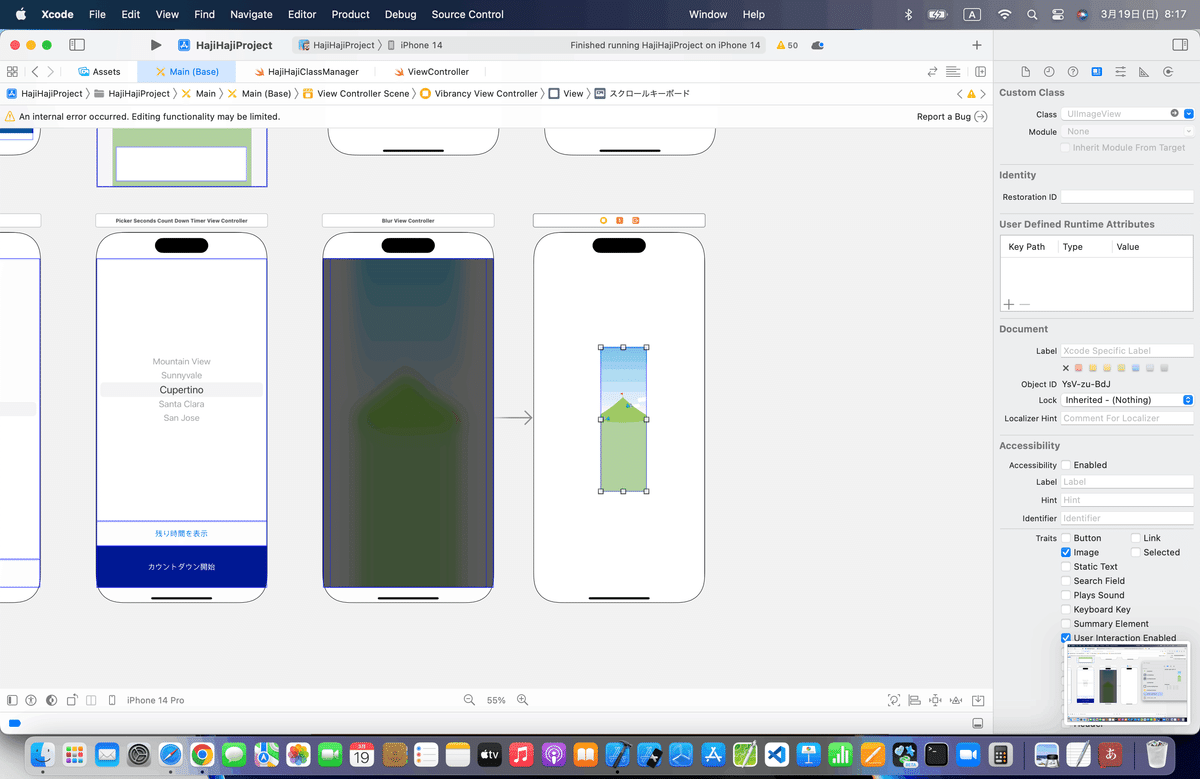This screenshot has width=1200, height=779.
Task: Click the Restoration ID field
Action: pyautogui.click(x=1128, y=197)
